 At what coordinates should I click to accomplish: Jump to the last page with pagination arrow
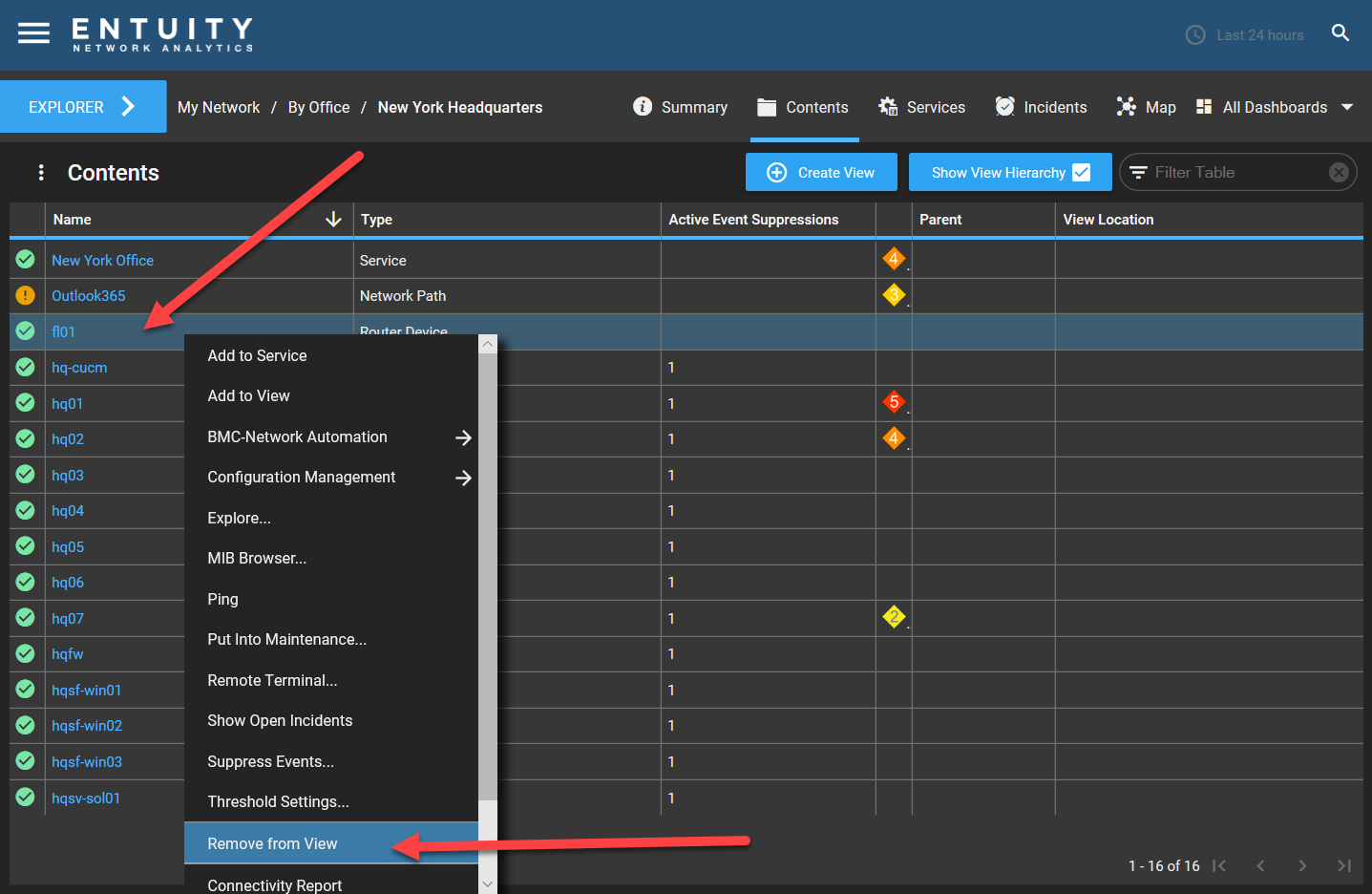(1343, 865)
